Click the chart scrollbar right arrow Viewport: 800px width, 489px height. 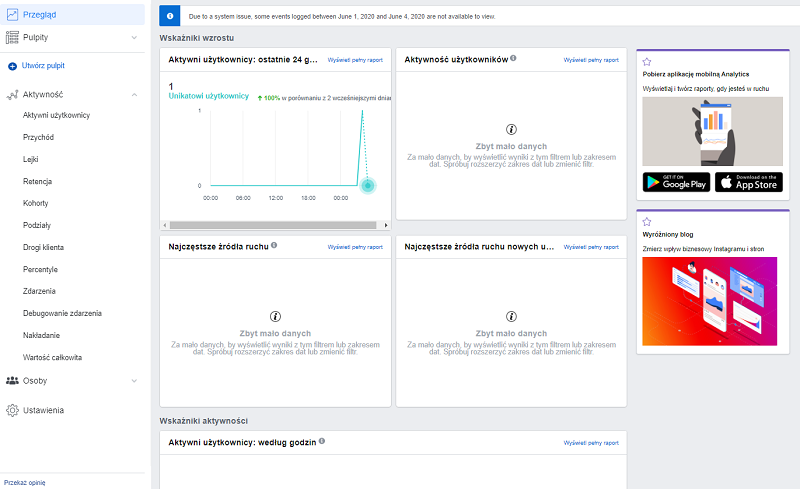[x=386, y=225]
